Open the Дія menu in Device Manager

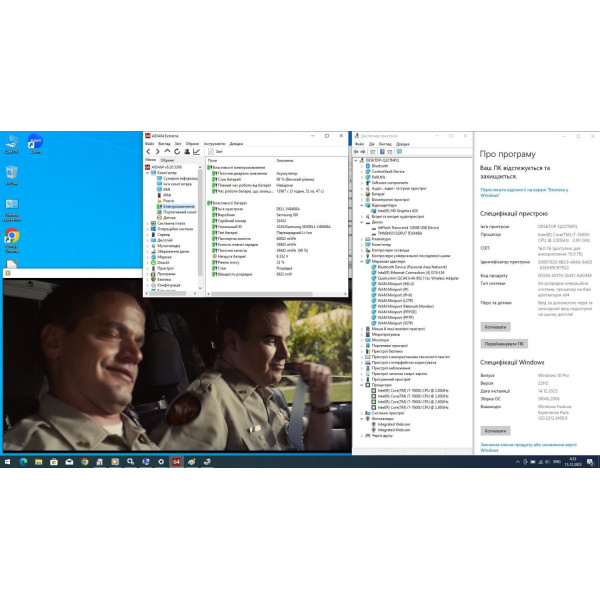tap(371, 144)
